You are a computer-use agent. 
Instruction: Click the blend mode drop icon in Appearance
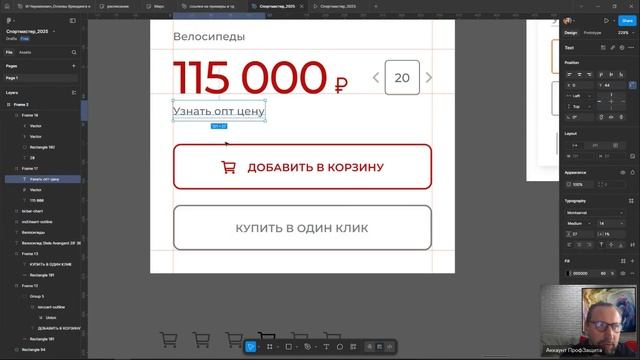pos(632,172)
